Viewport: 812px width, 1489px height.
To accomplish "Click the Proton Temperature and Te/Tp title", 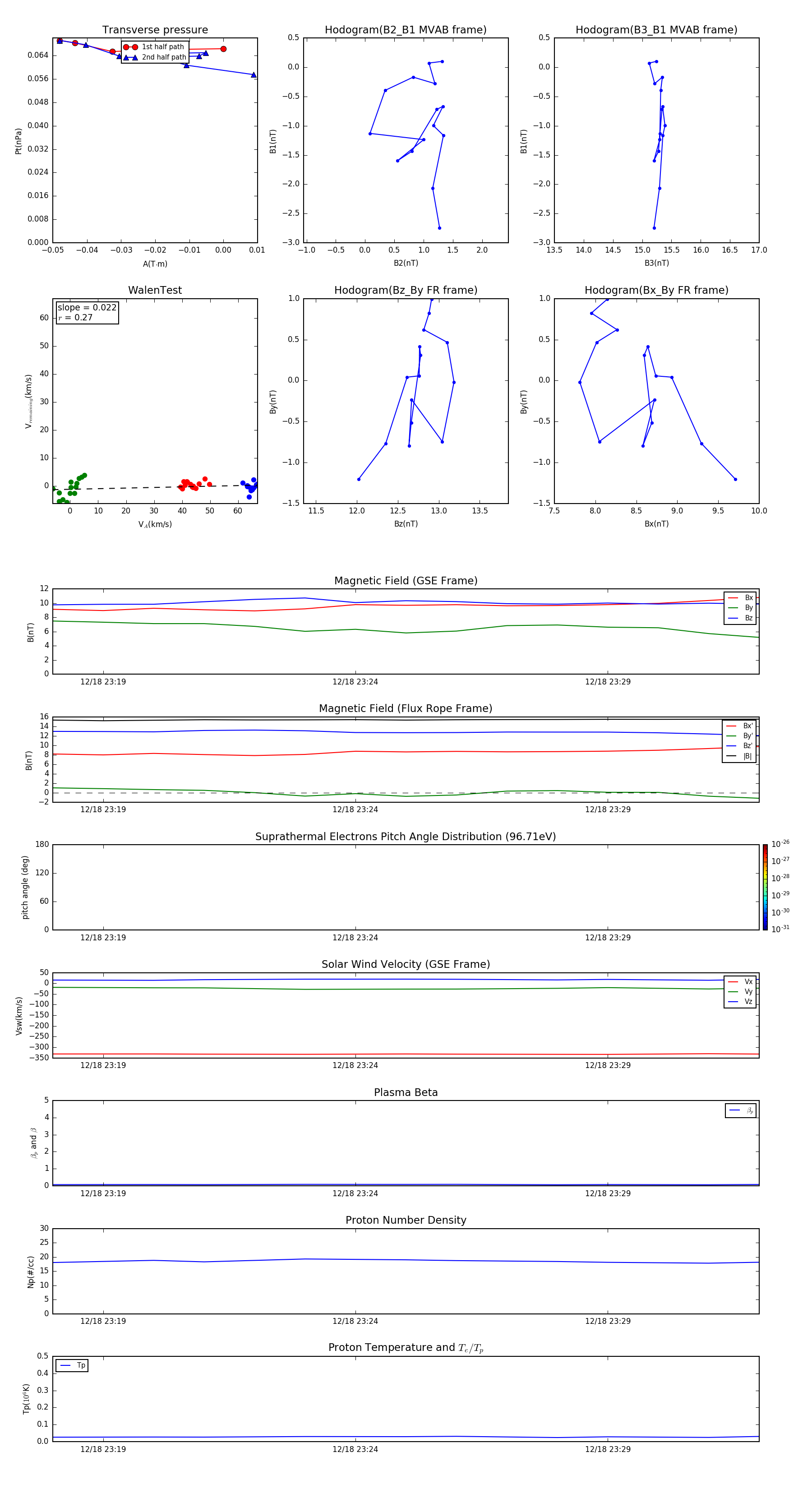I will tap(406, 1348).
